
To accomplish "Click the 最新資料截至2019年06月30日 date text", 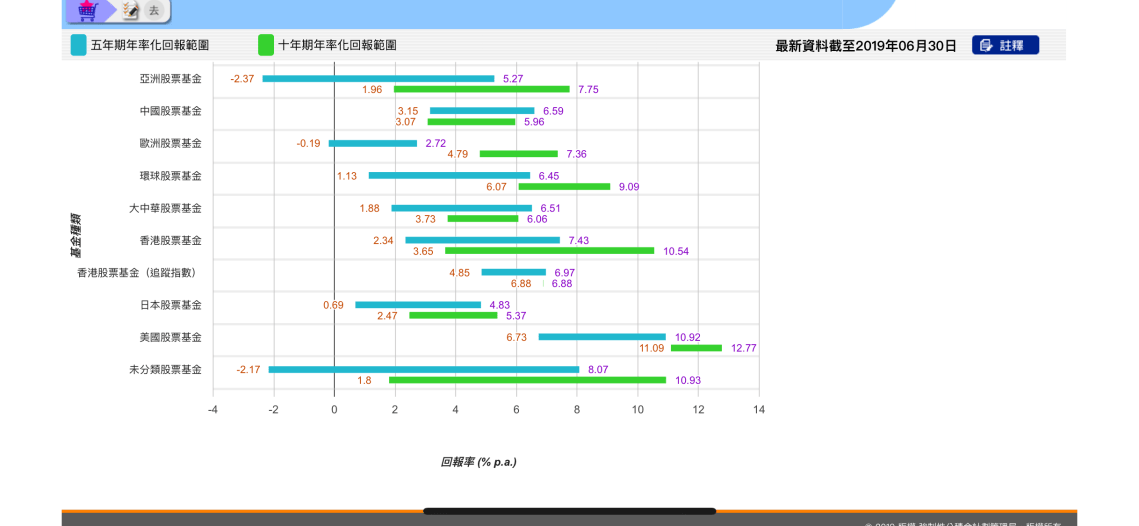I will pyautogui.click(x=865, y=46).
